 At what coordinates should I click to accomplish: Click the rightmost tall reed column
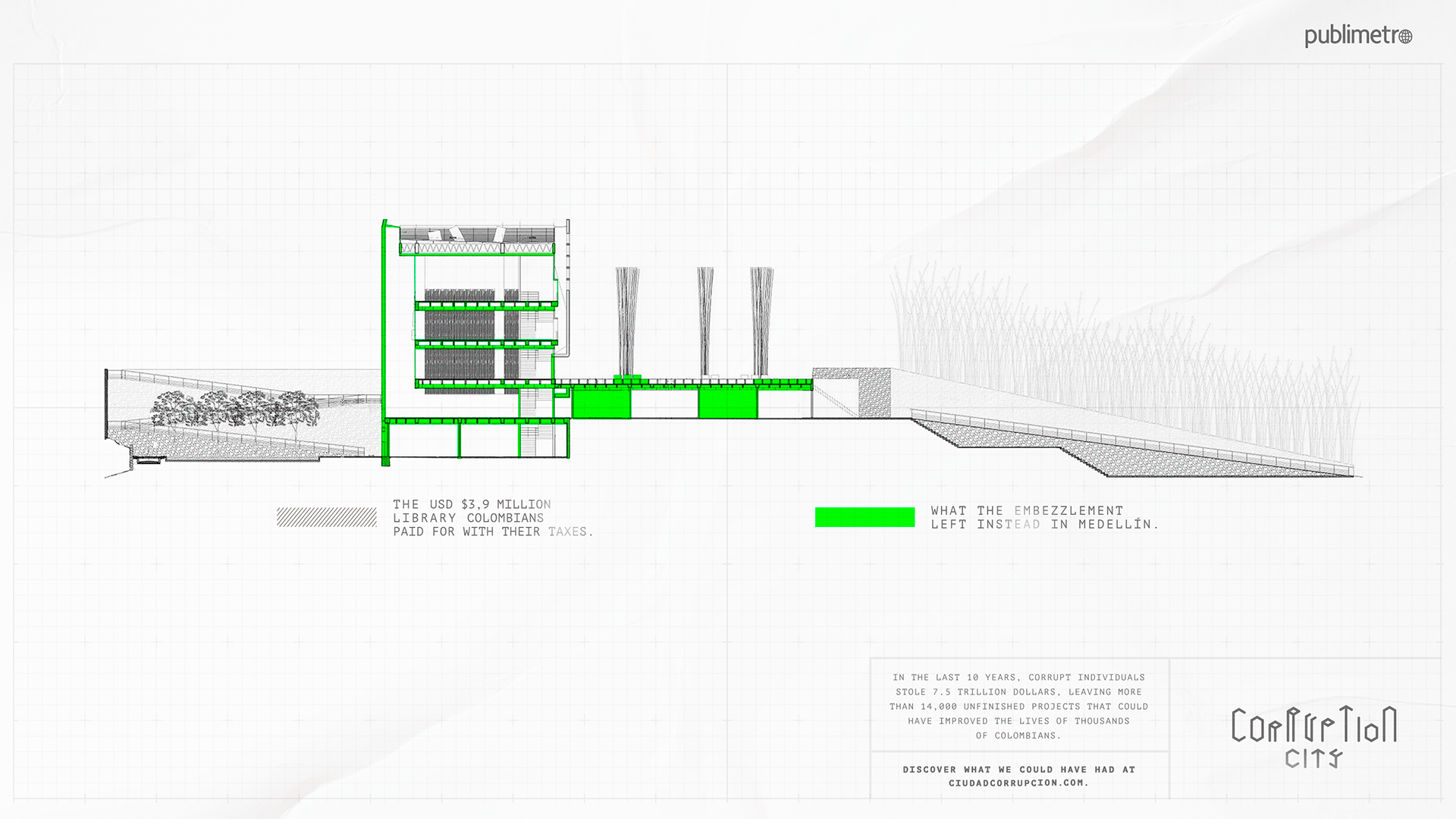click(761, 320)
